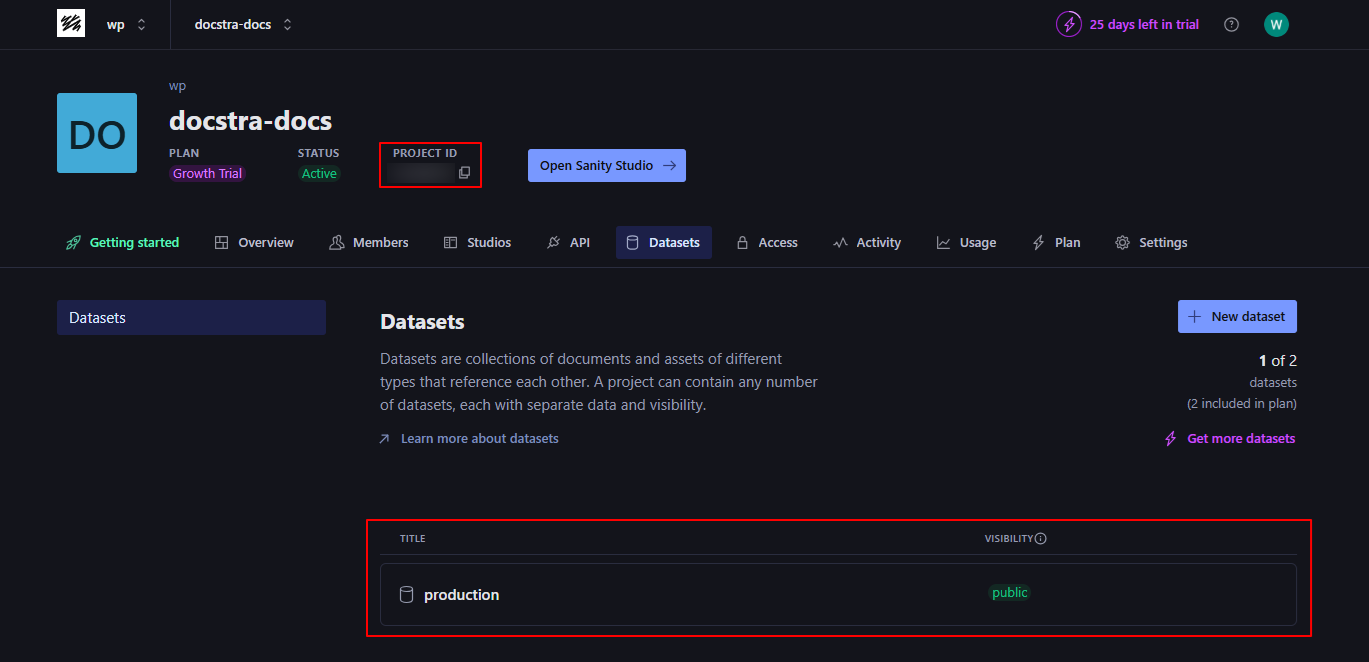Click the lightning trial icon
This screenshot has width=1369, height=662.
click(x=1069, y=24)
